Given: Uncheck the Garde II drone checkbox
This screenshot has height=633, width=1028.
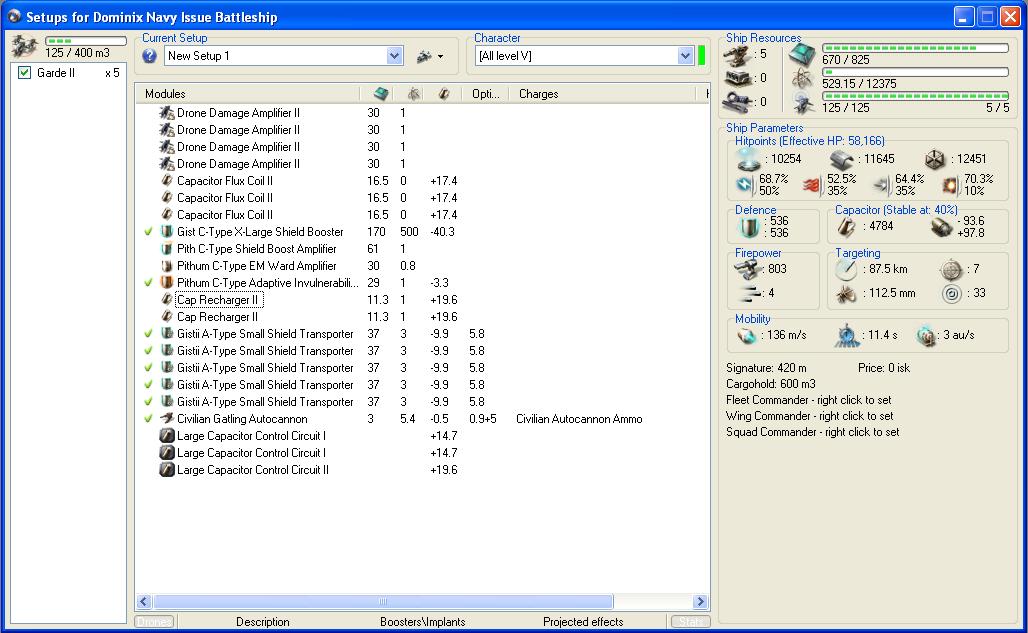Looking at the screenshot, I should (25, 73).
